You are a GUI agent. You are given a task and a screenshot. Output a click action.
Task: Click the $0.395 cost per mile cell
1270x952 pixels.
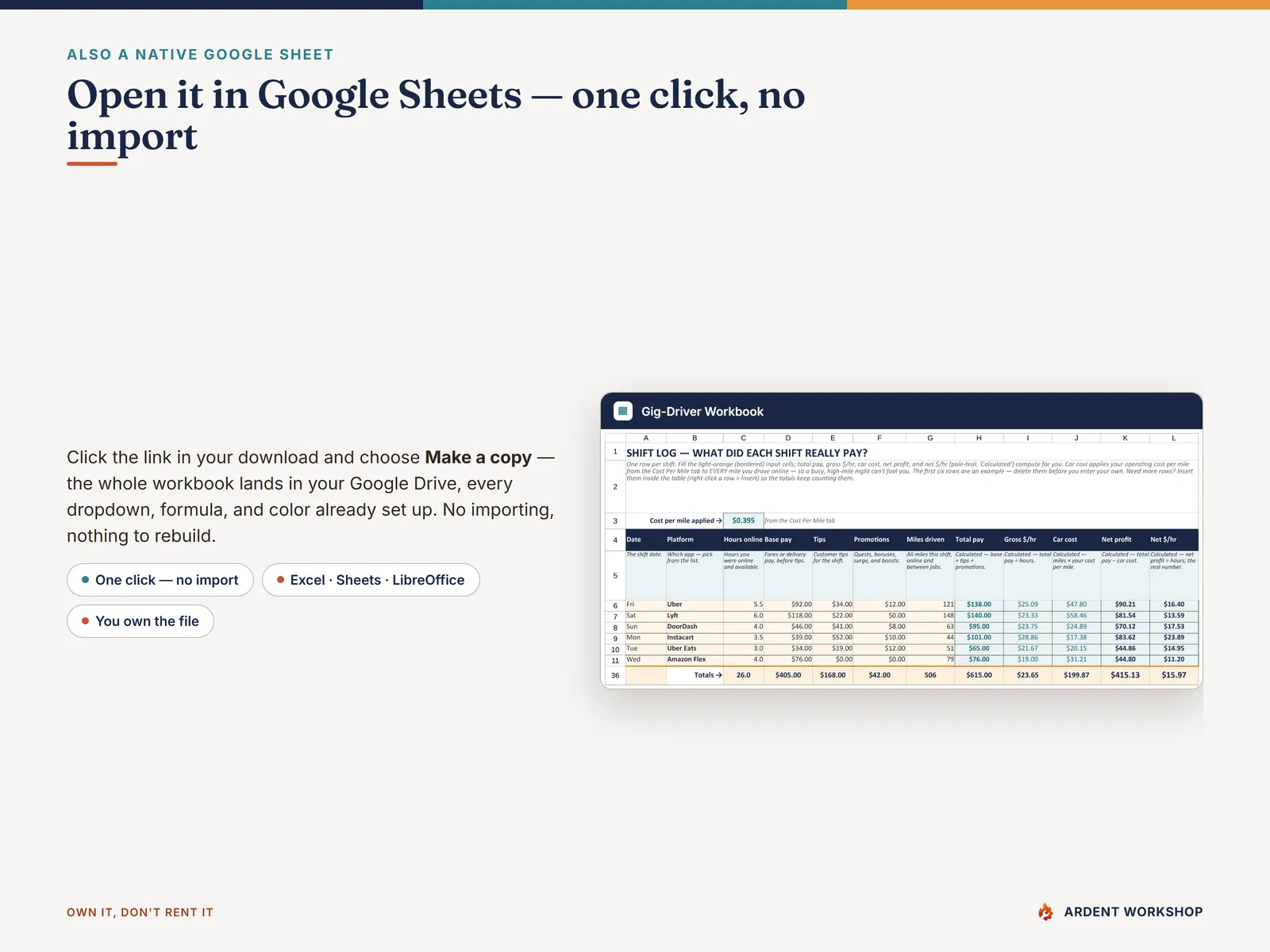[x=743, y=521]
